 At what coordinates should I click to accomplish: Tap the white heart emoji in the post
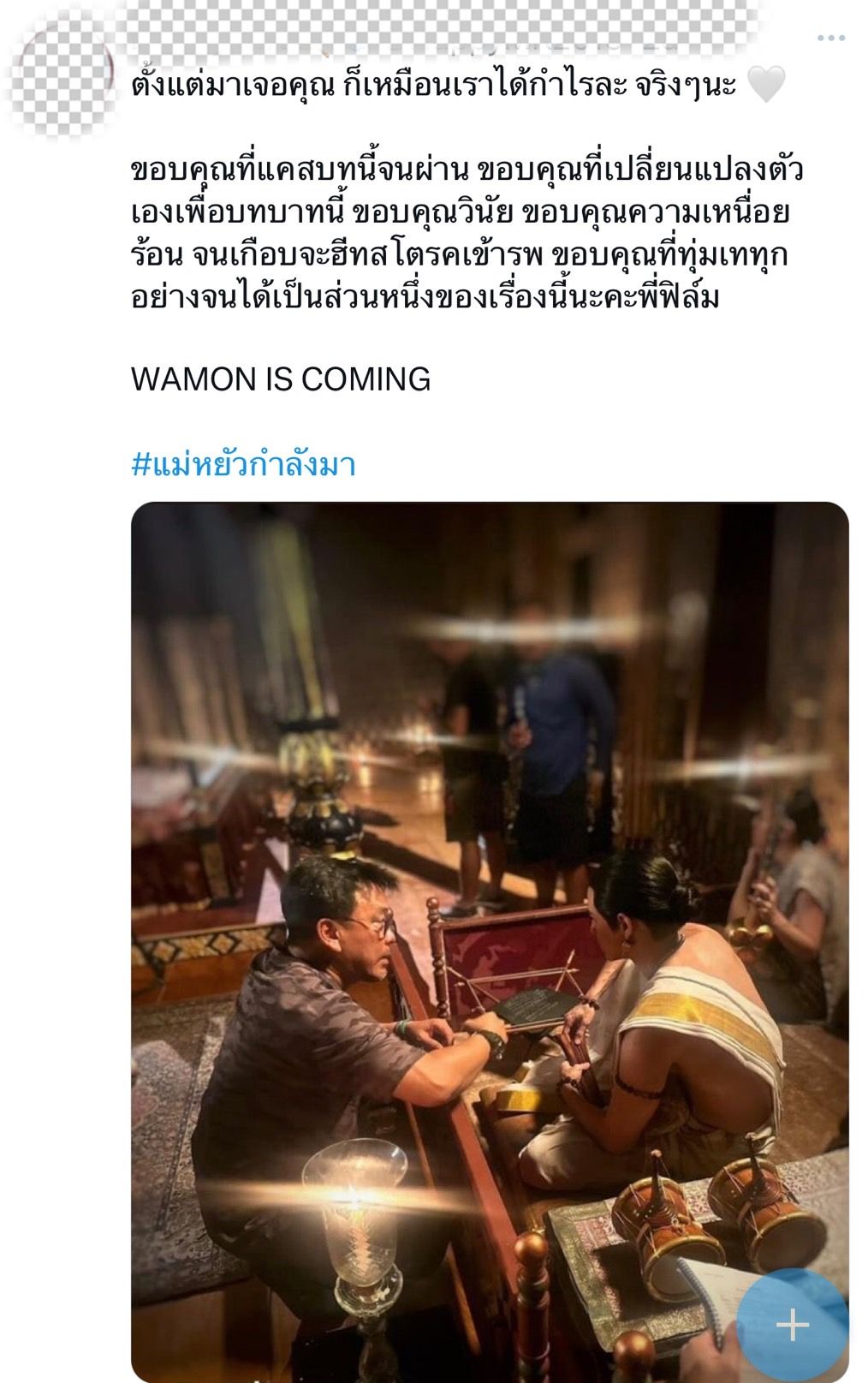765,86
